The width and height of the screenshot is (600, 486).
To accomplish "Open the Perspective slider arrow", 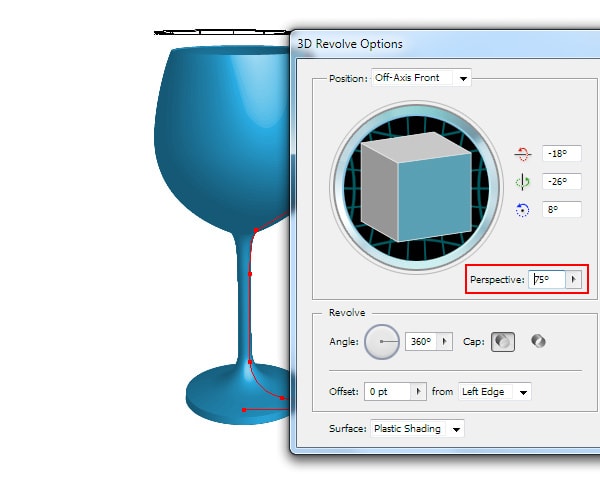I will [x=573, y=279].
